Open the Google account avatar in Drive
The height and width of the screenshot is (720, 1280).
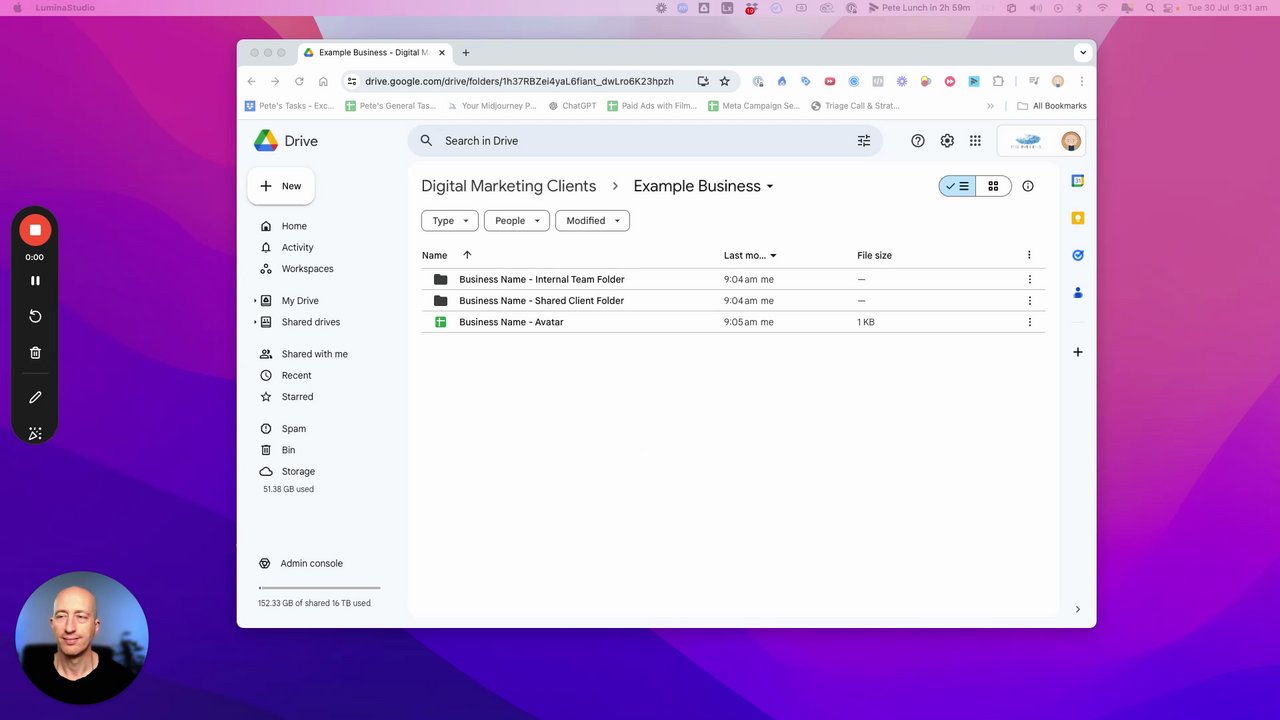pos(1071,141)
